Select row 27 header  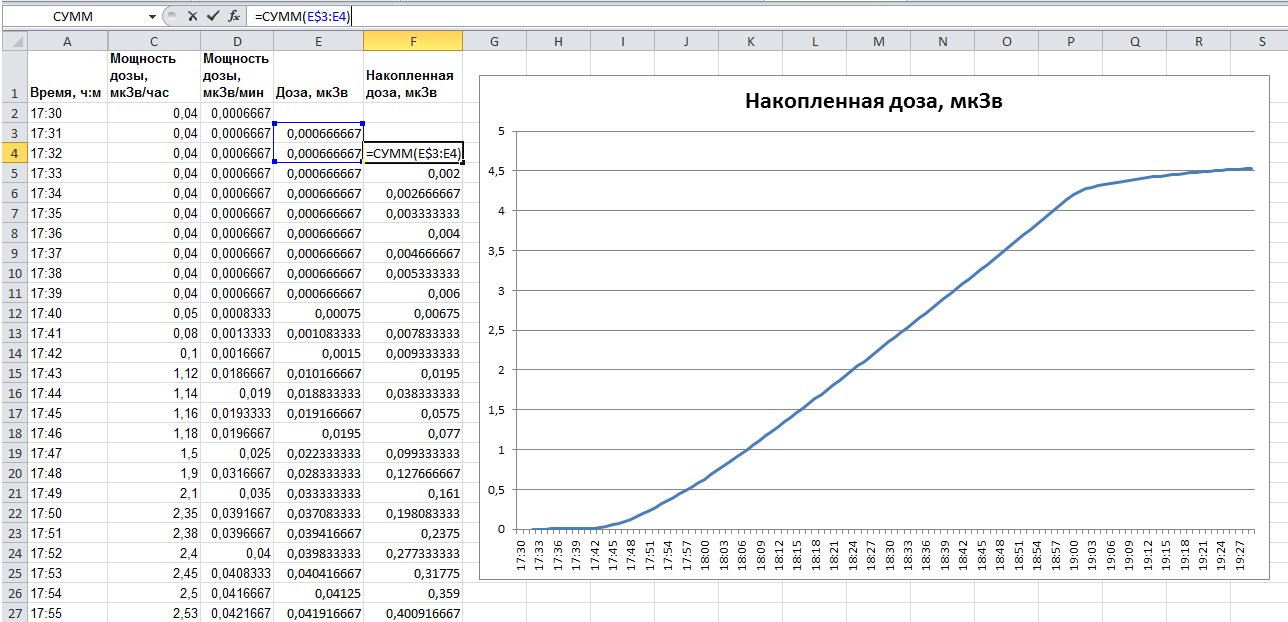point(13,612)
